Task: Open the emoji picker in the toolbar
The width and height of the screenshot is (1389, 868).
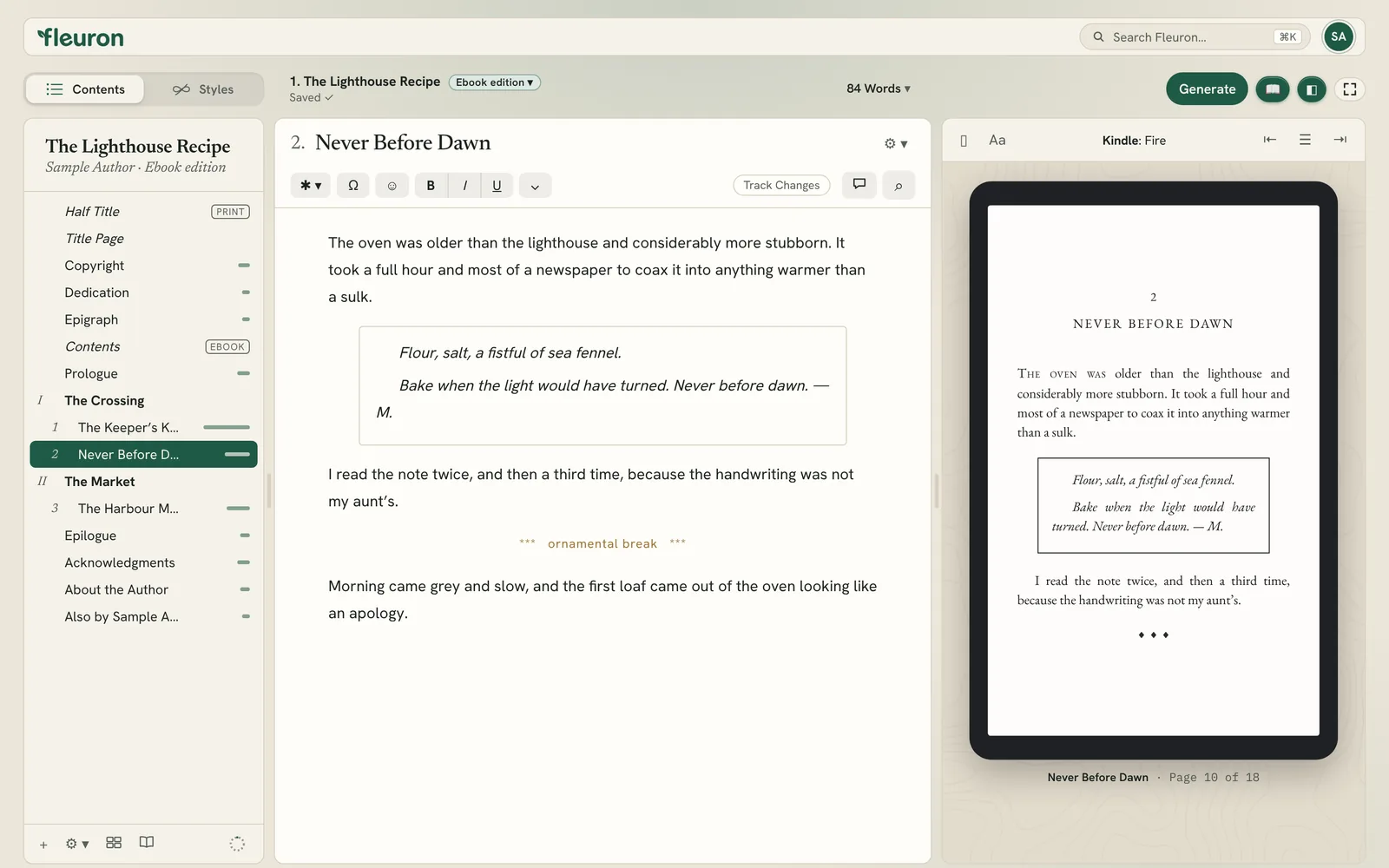Action: point(392,185)
